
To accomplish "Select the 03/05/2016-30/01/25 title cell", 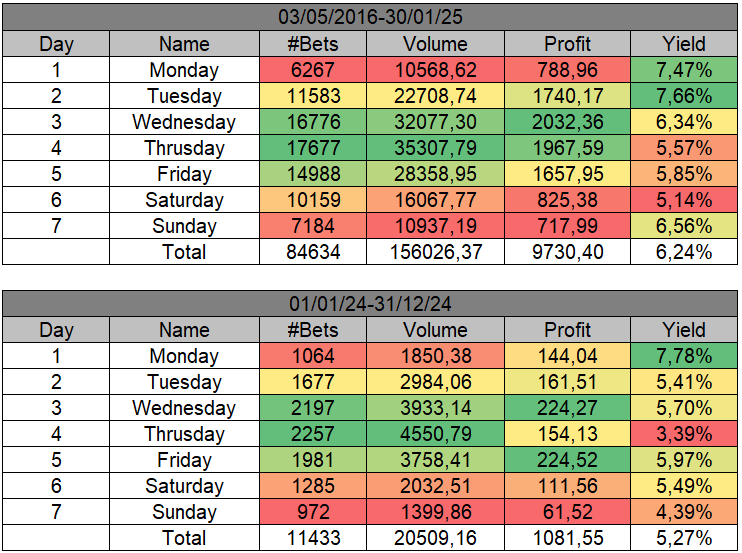I will click(x=370, y=18).
